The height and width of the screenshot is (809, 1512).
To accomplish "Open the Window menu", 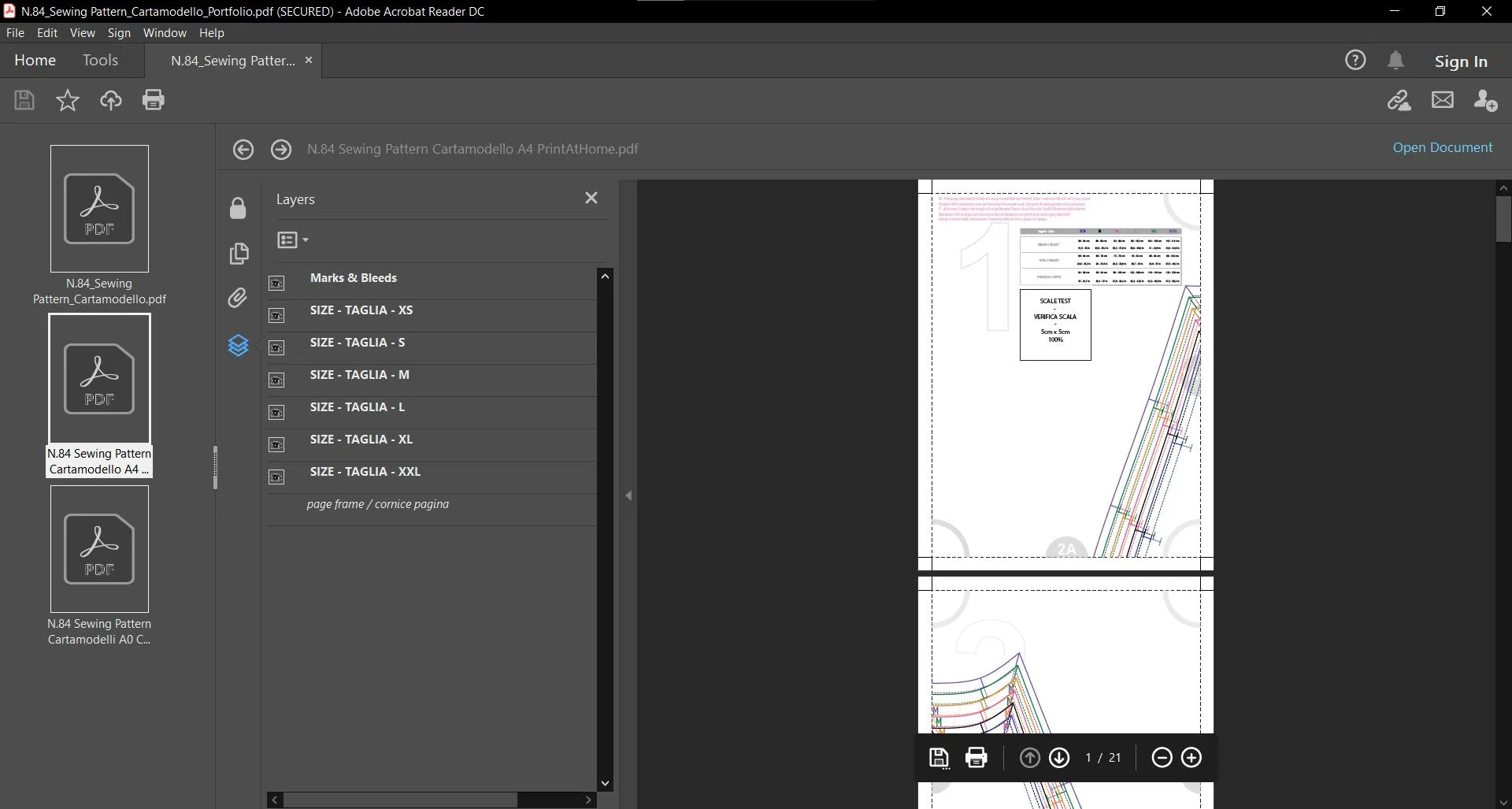I will 165,33.
